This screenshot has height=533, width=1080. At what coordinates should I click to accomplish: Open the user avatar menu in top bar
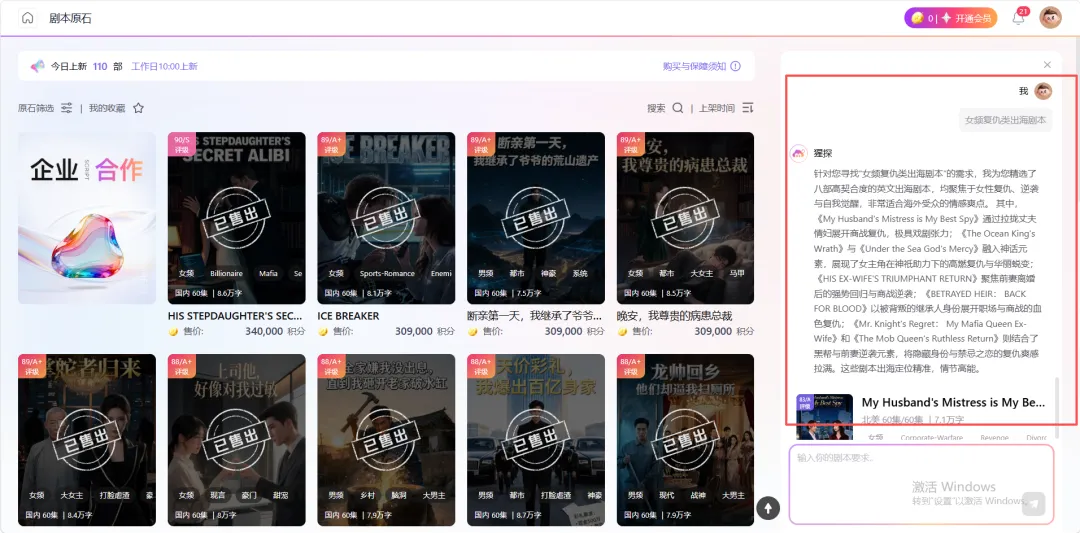click(x=1050, y=18)
